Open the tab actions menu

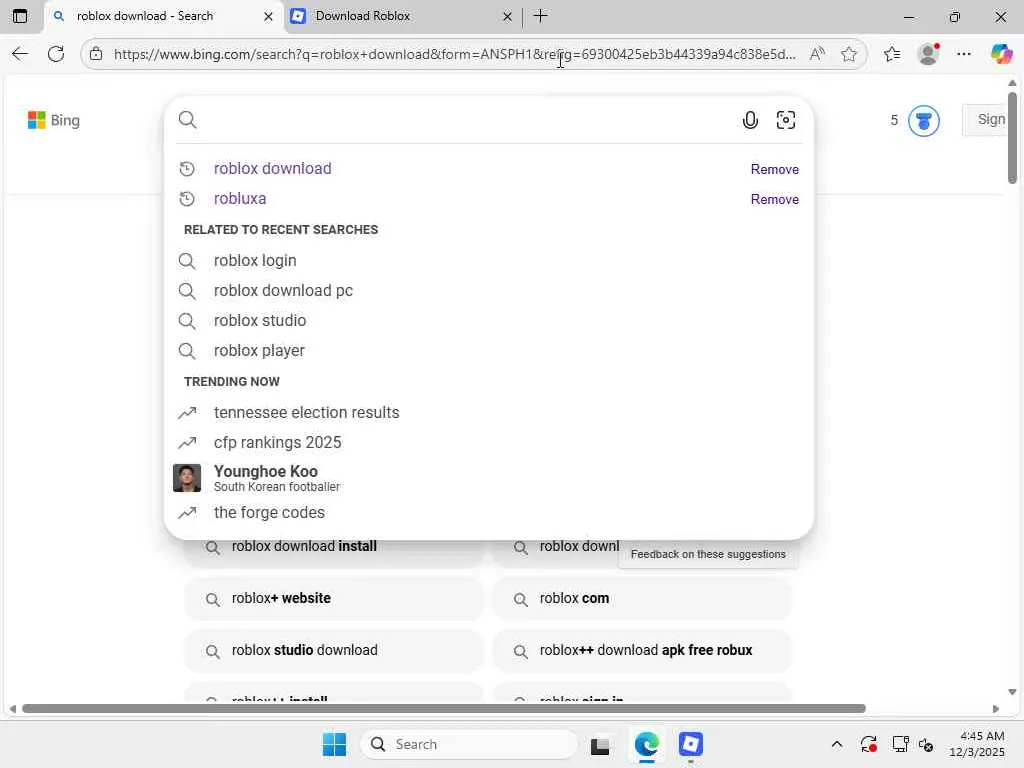coord(20,16)
